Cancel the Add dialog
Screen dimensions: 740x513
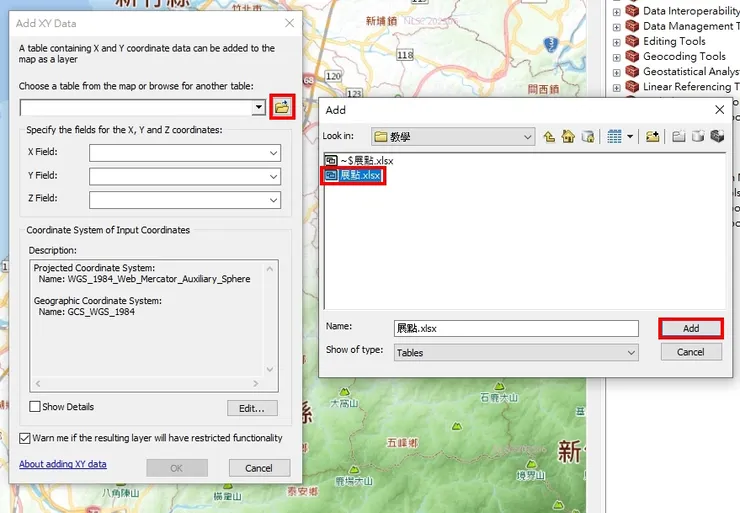(x=691, y=352)
